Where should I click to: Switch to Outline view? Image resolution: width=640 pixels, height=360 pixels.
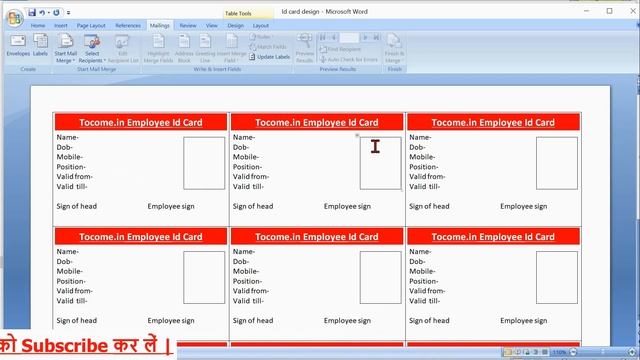[535, 352]
